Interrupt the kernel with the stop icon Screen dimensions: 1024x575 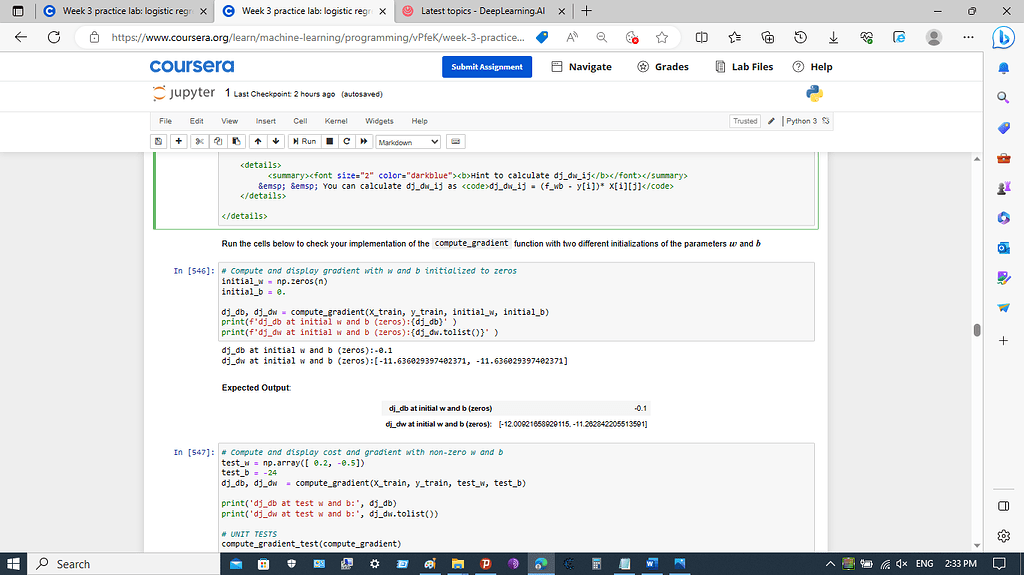(x=328, y=142)
